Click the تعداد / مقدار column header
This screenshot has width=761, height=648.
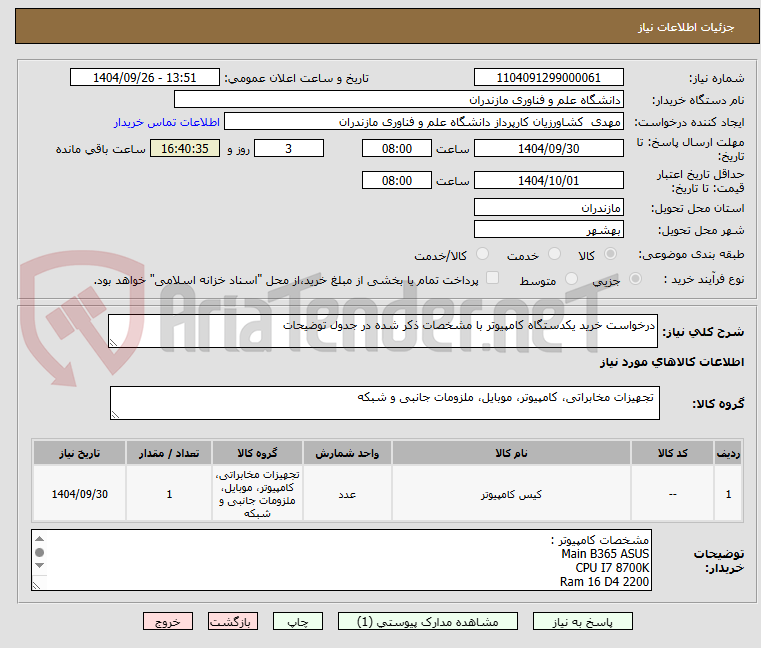169,453
